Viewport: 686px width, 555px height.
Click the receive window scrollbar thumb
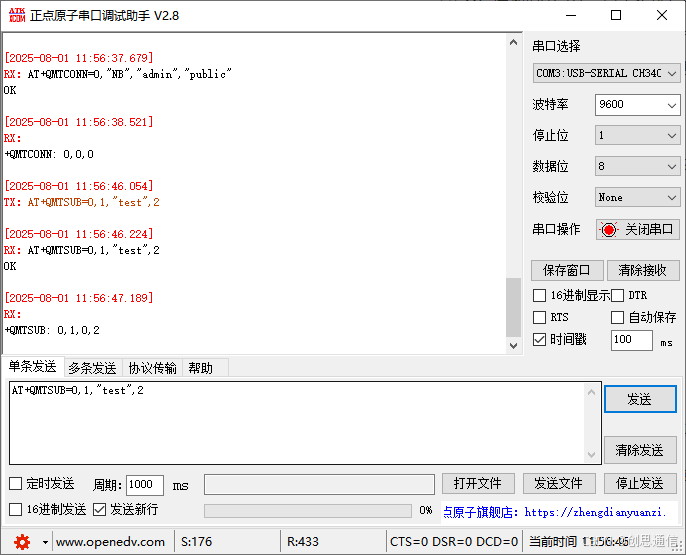(x=513, y=307)
